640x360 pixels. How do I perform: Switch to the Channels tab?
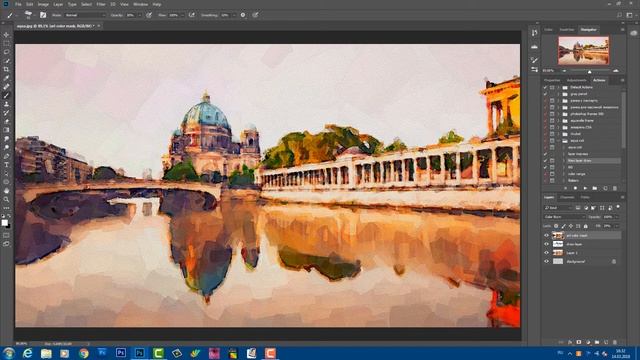[x=567, y=198]
